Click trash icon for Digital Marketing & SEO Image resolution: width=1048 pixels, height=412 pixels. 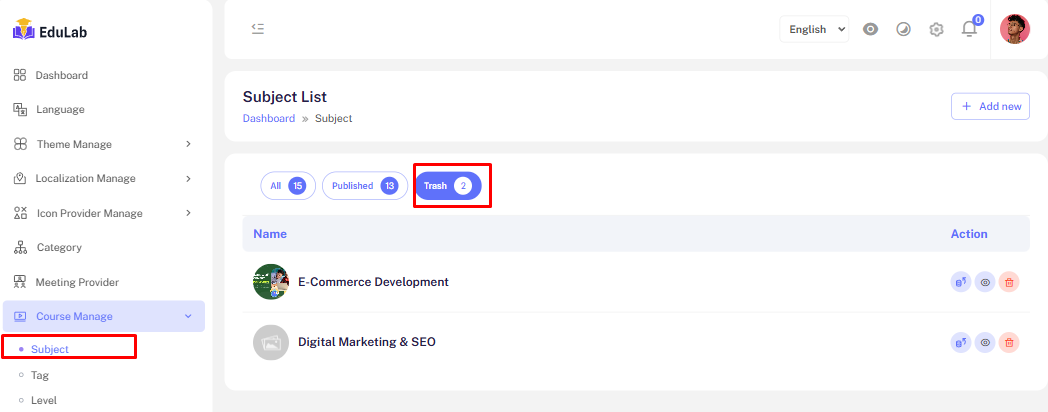coord(1009,343)
